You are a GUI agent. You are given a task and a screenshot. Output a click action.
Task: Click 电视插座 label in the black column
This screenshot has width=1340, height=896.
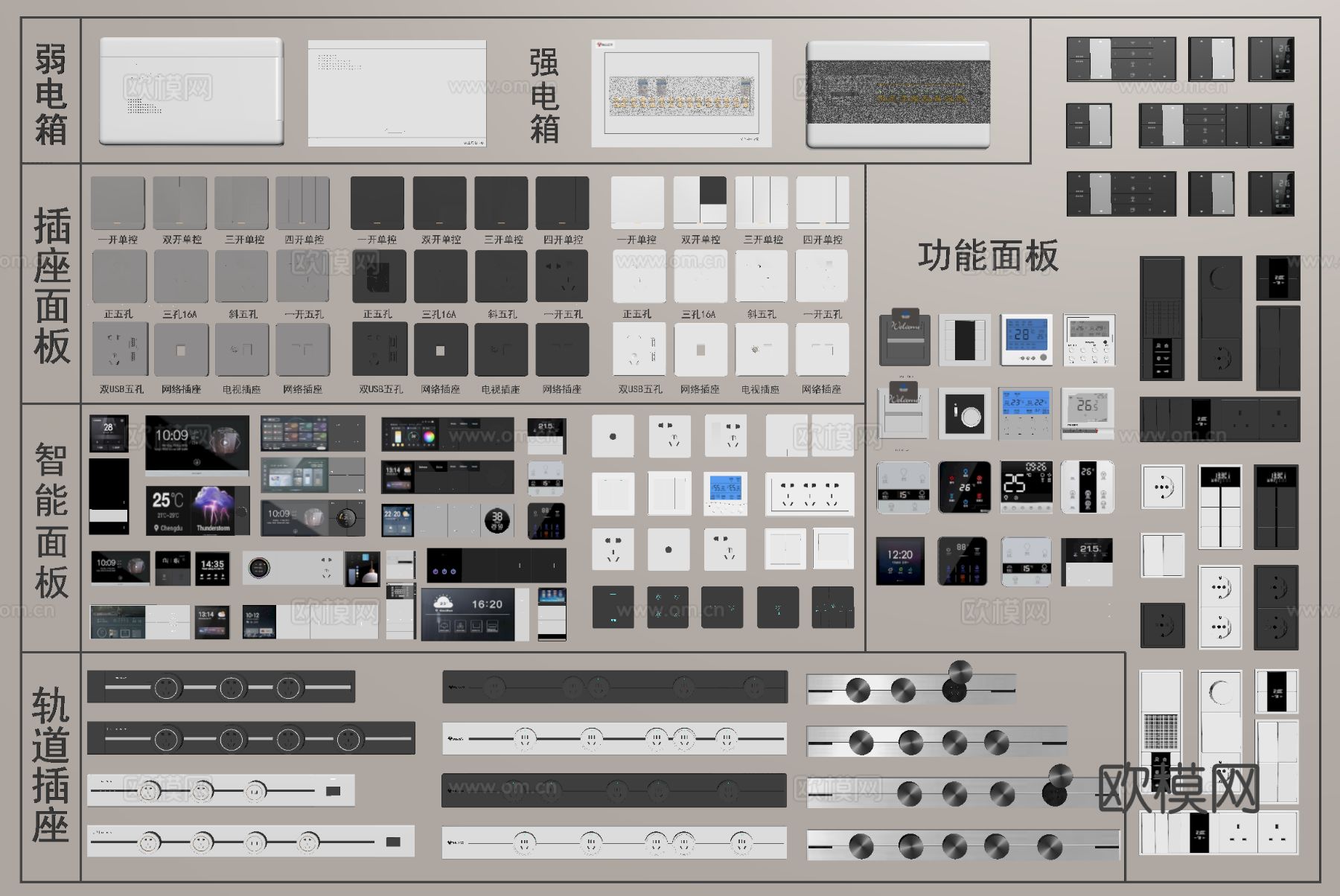click(x=500, y=389)
